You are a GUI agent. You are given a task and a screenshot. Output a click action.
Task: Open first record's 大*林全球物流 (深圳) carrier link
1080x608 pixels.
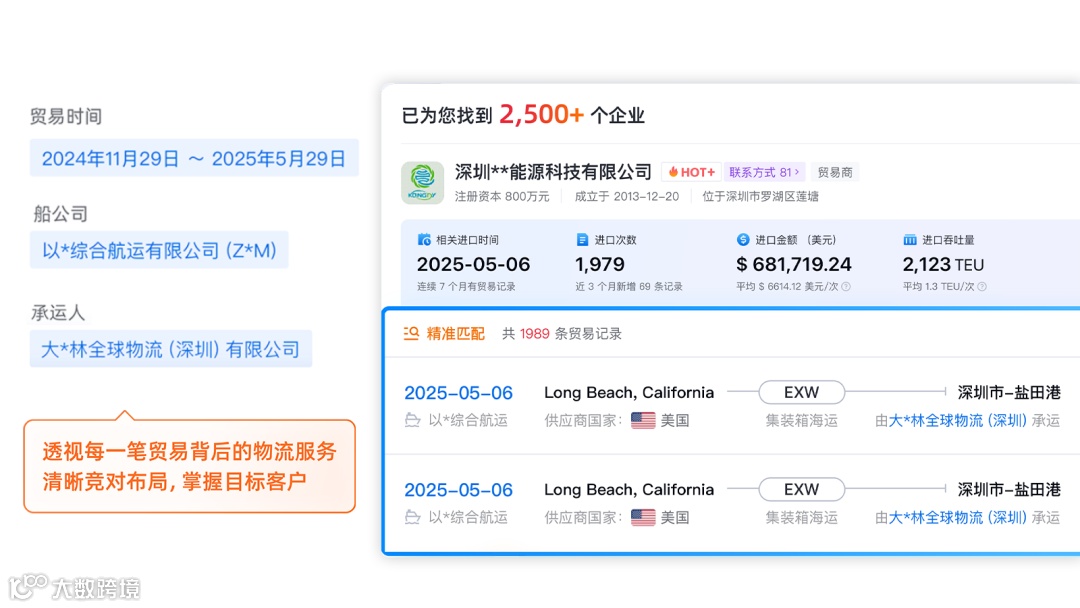[x=958, y=421]
